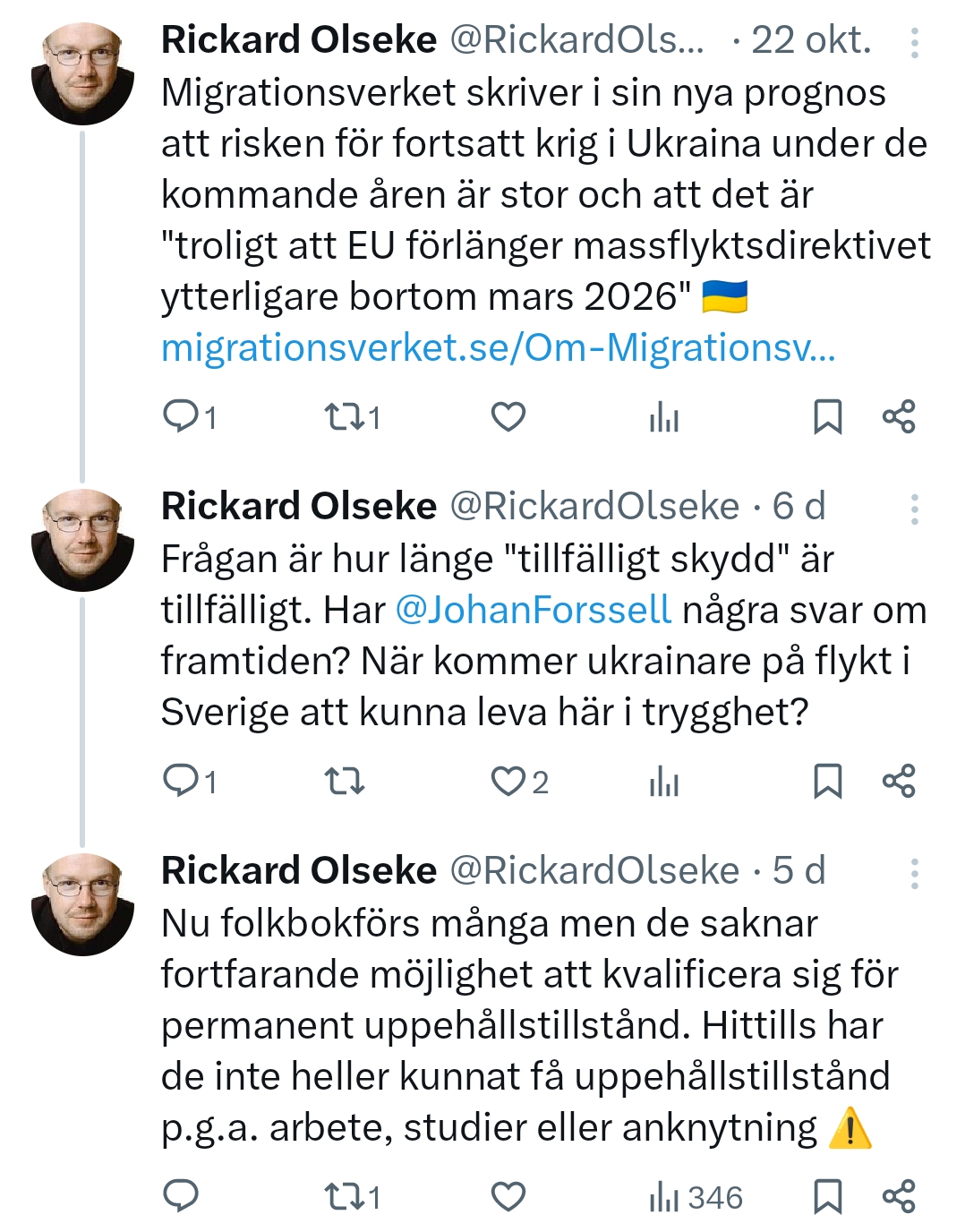Viewport: 965px width, 1232px height.
Task: Like the tweet with 2 likes
Action: coord(508,781)
